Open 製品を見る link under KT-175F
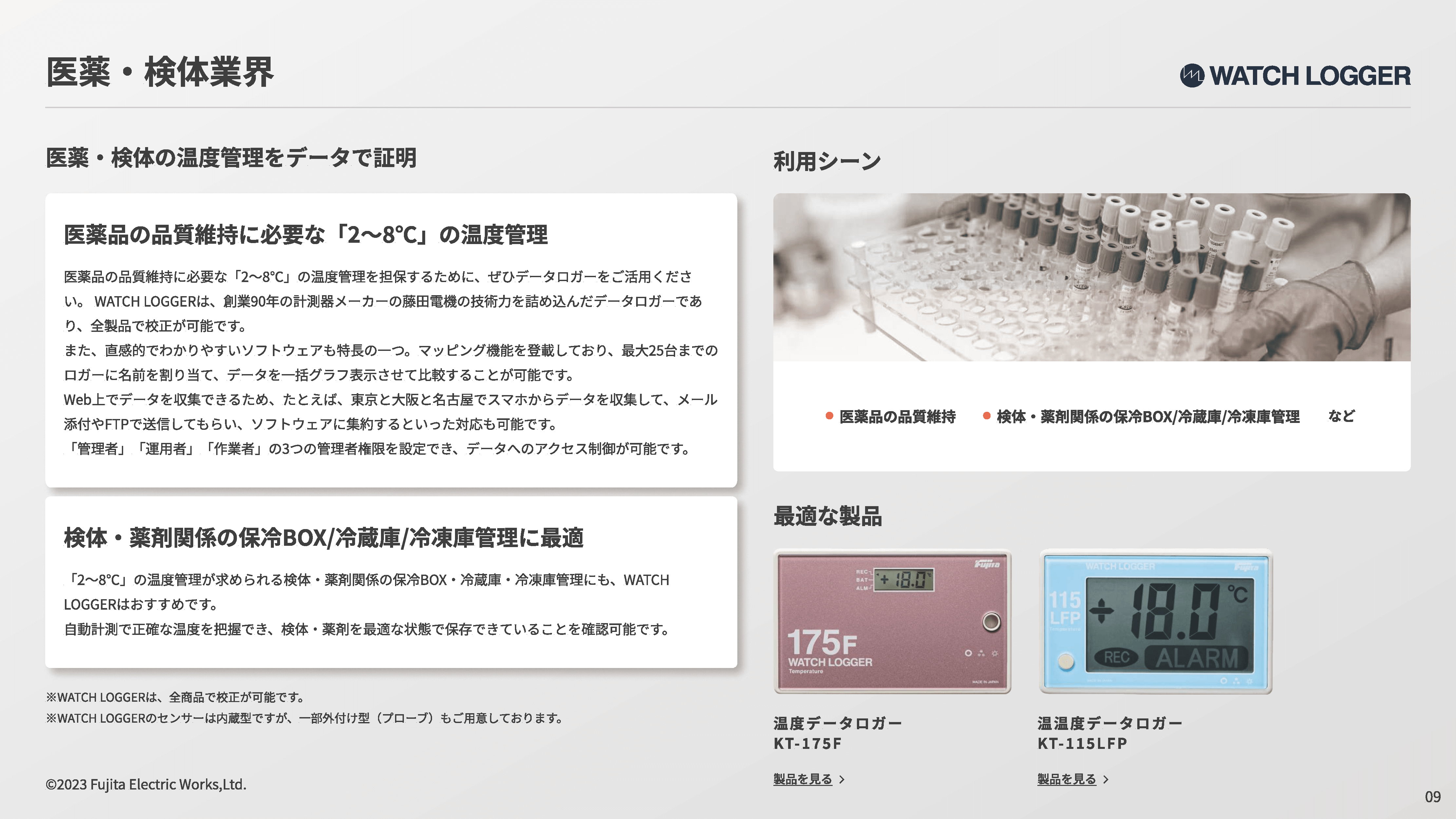The width and height of the screenshot is (1456, 819). pyautogui.click(x=803, y=779)
